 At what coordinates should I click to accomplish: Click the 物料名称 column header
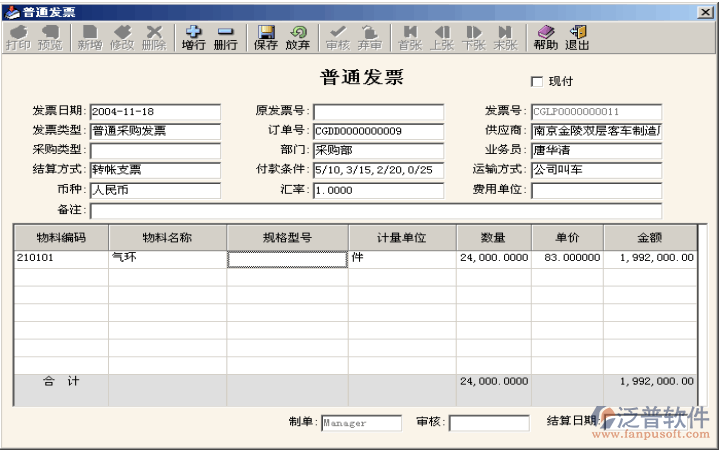(167, 238)
